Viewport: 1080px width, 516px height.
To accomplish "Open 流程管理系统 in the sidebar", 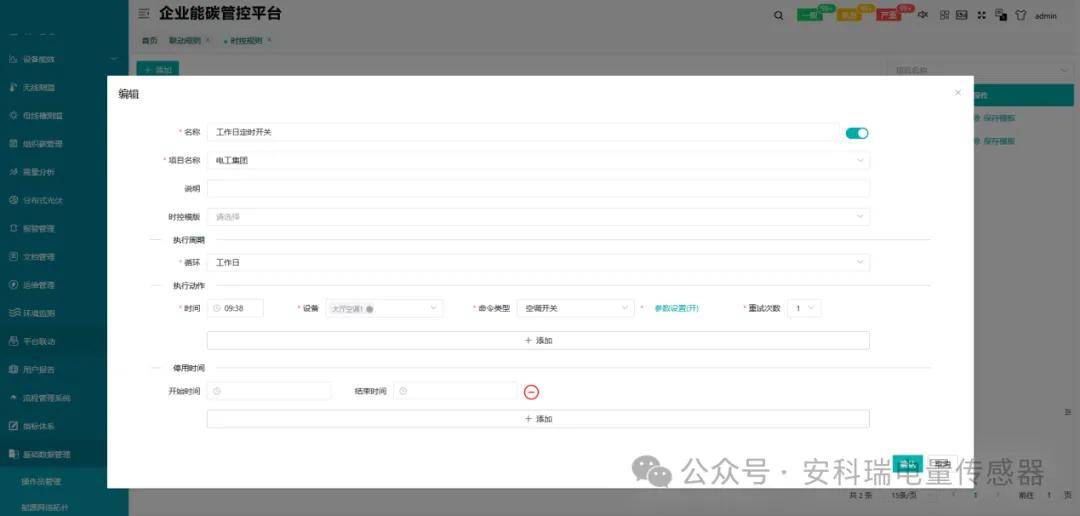I will click(46, 398).
